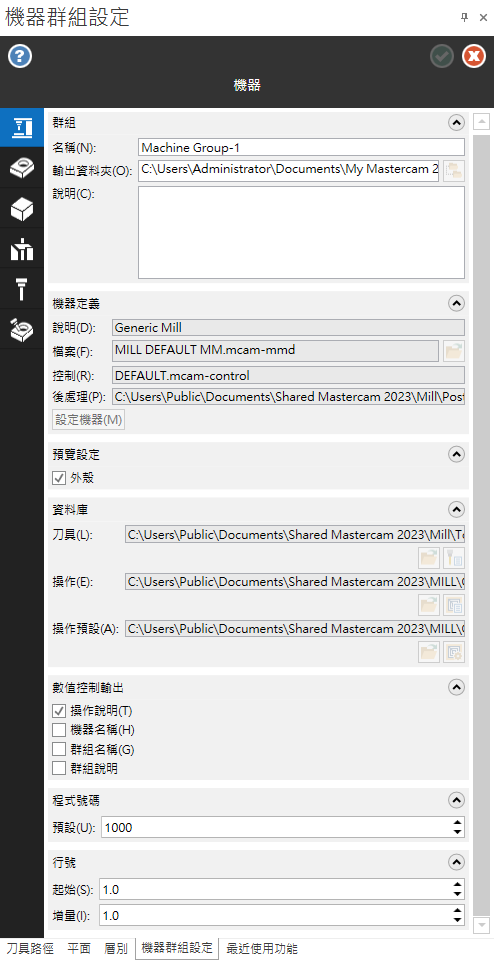Click the 名稱(N) Machine Group-1 field
Screen dimensions: 494x961
coord(302,147)
